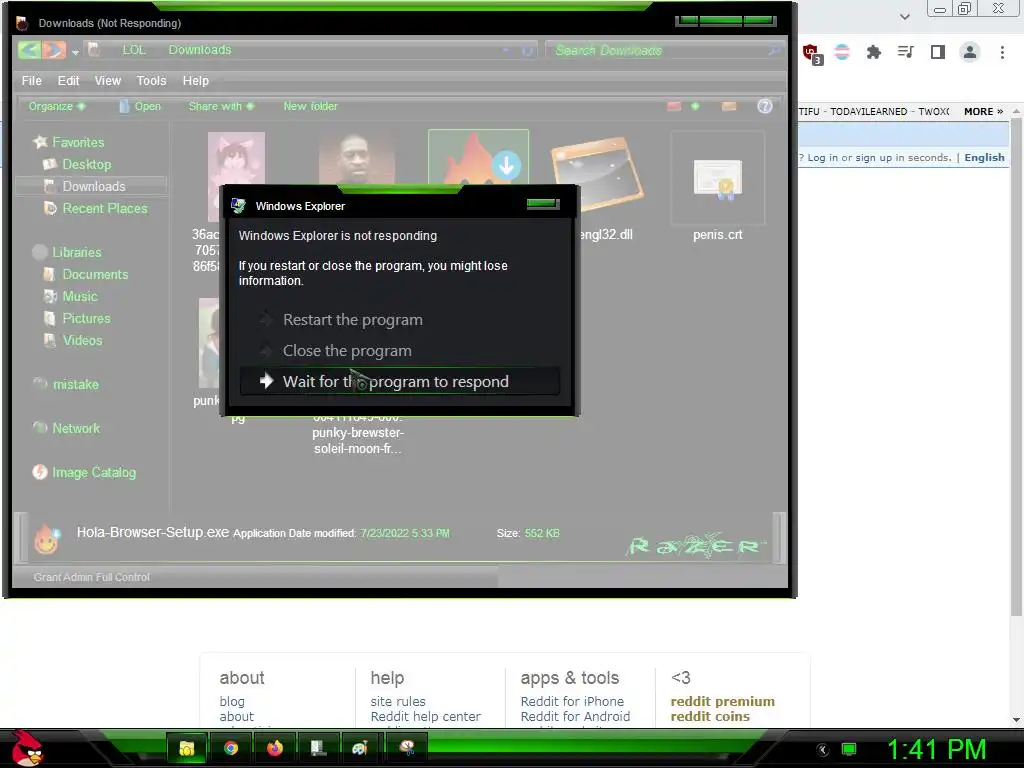Open the view options dropdown arrow
1024x768 pixels.
(696, 106)
